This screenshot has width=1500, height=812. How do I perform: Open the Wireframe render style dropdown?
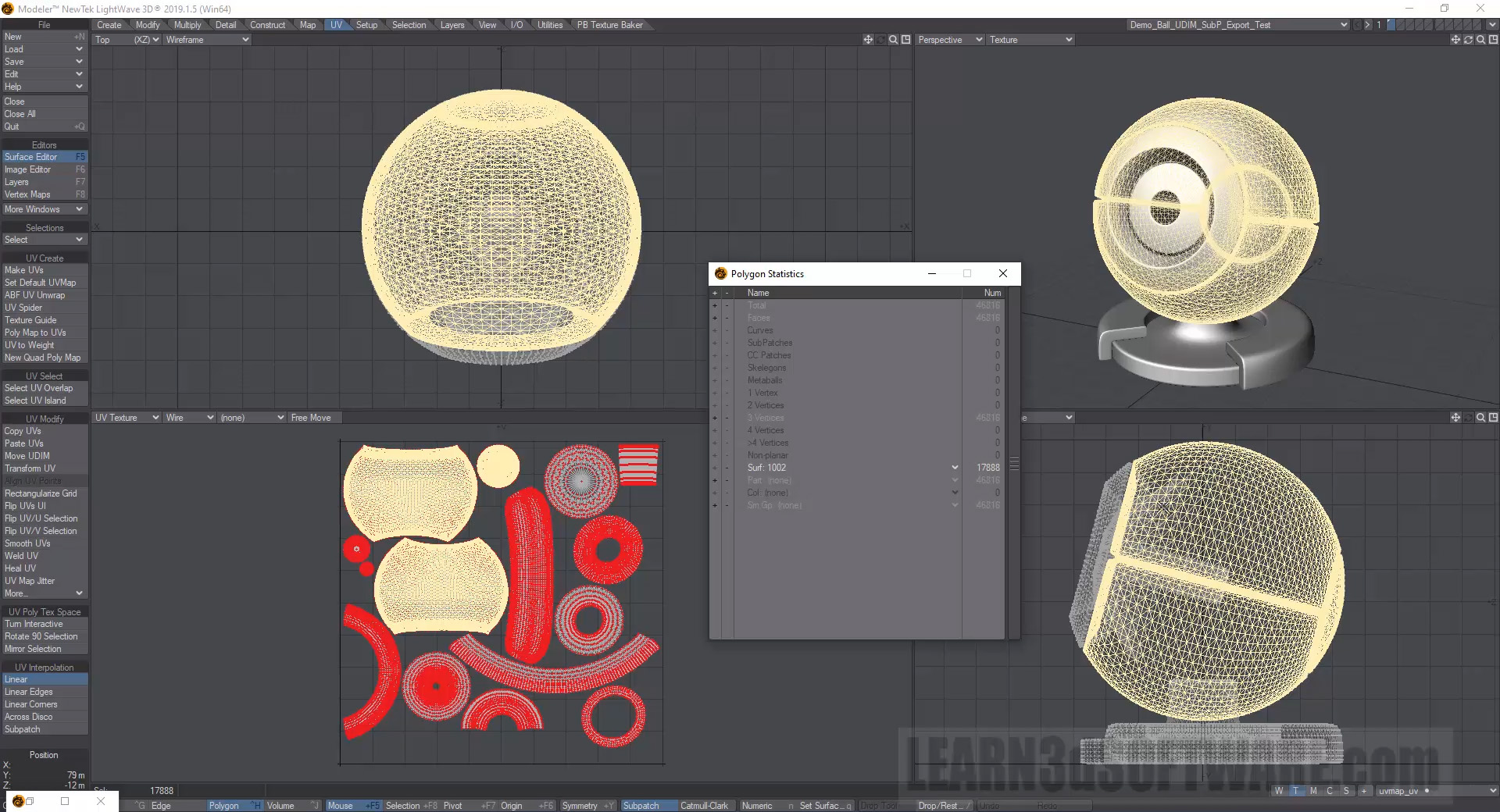(207, 40)
